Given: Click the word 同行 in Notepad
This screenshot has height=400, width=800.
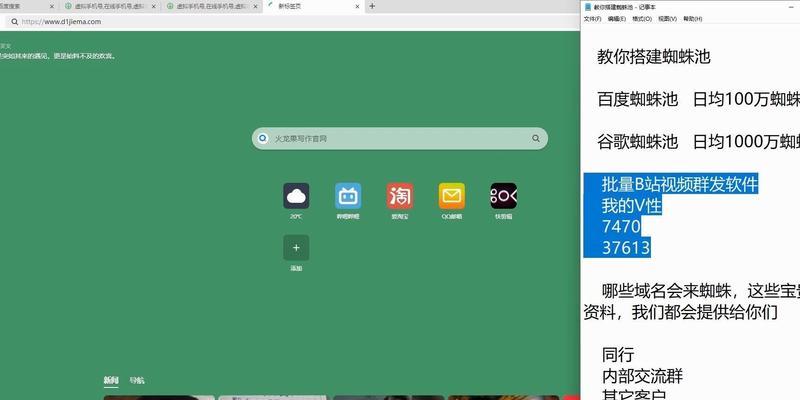Looking at the screenshot, I should (618, 355).
